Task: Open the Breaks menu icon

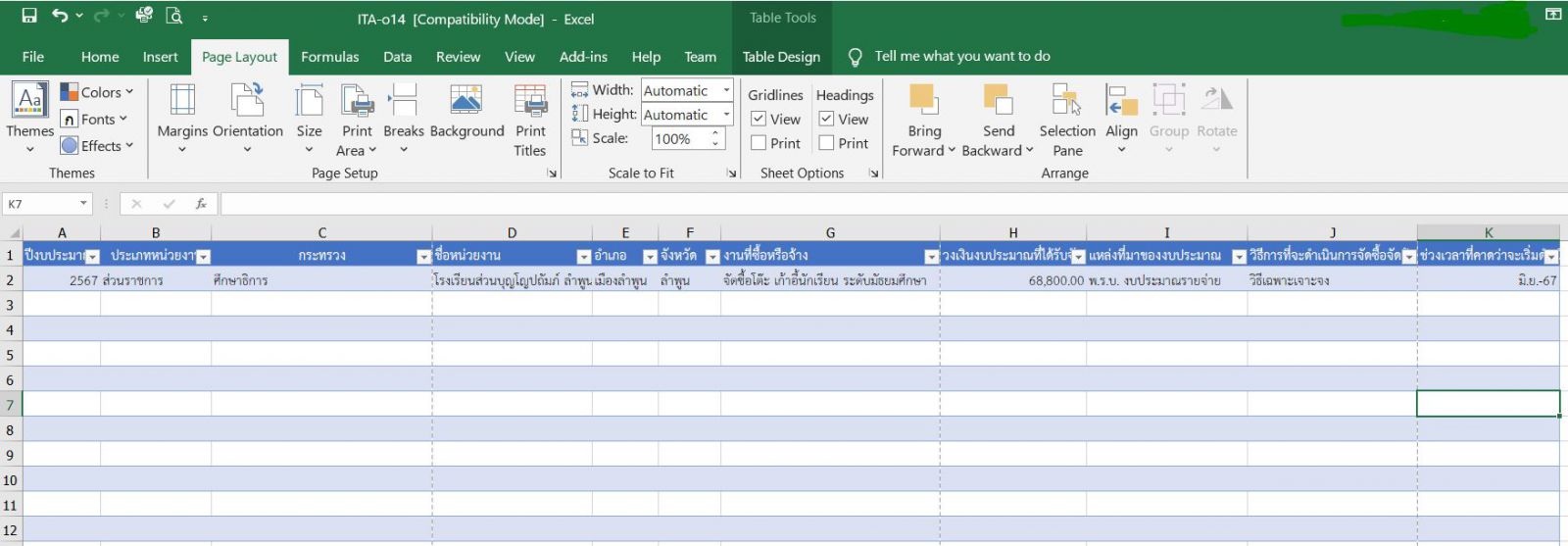Action: [403, 101]
